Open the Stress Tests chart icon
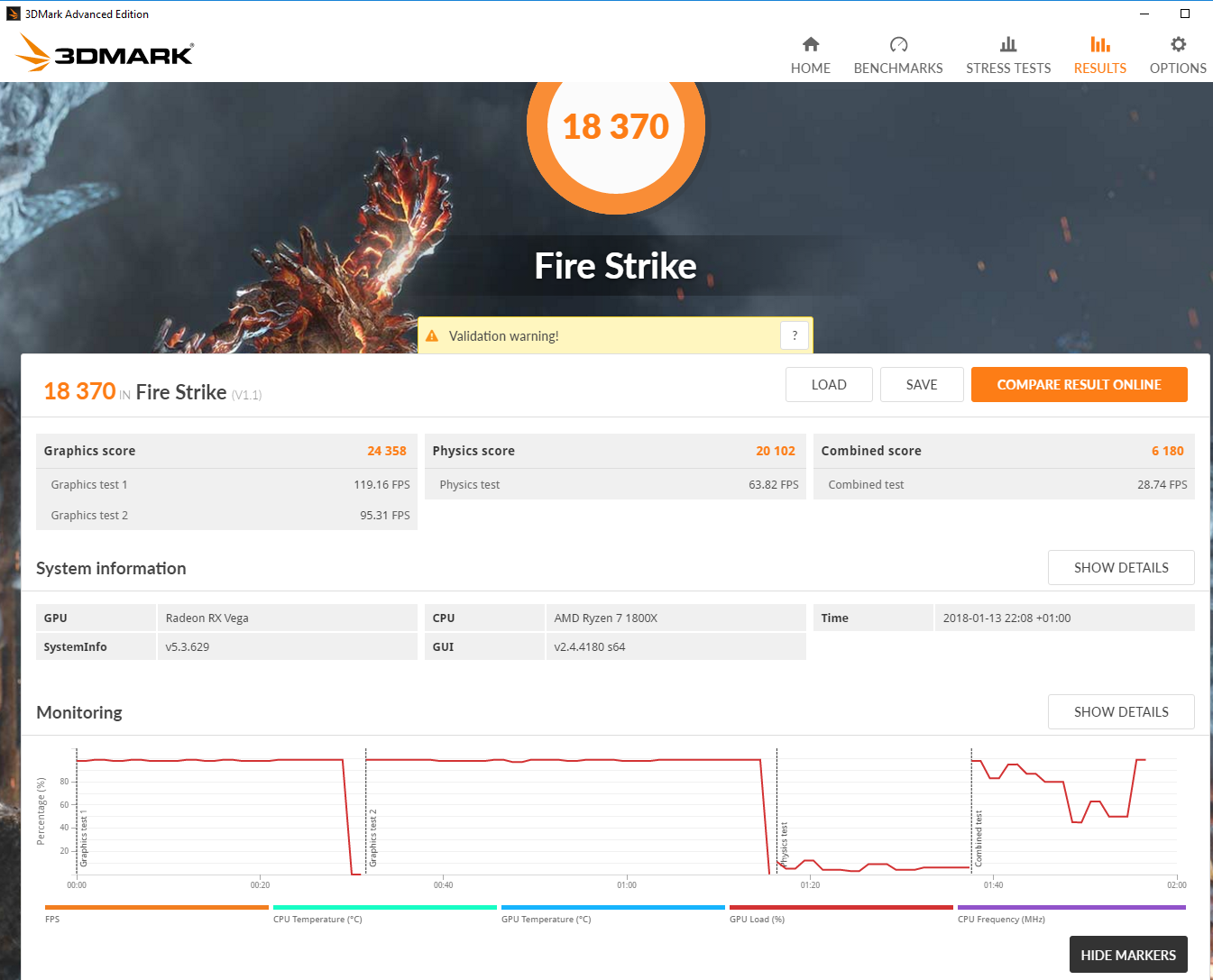1213x980 pixels. click(1008, 44)
